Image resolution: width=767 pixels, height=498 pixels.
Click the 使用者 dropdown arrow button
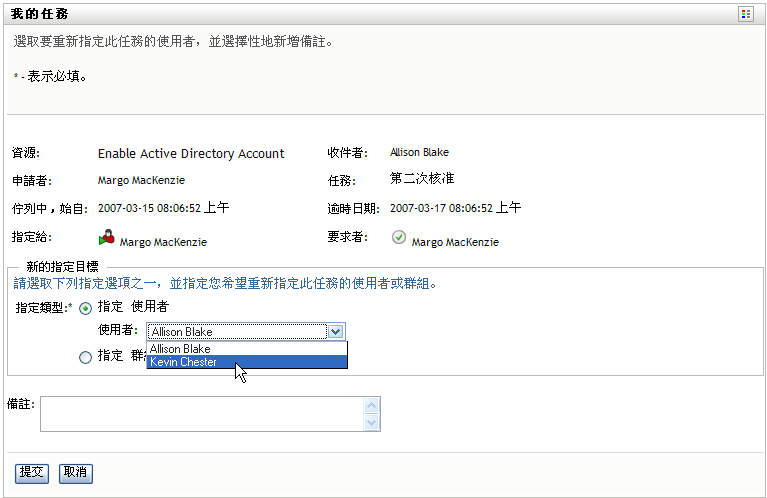[x=337, y=331]
